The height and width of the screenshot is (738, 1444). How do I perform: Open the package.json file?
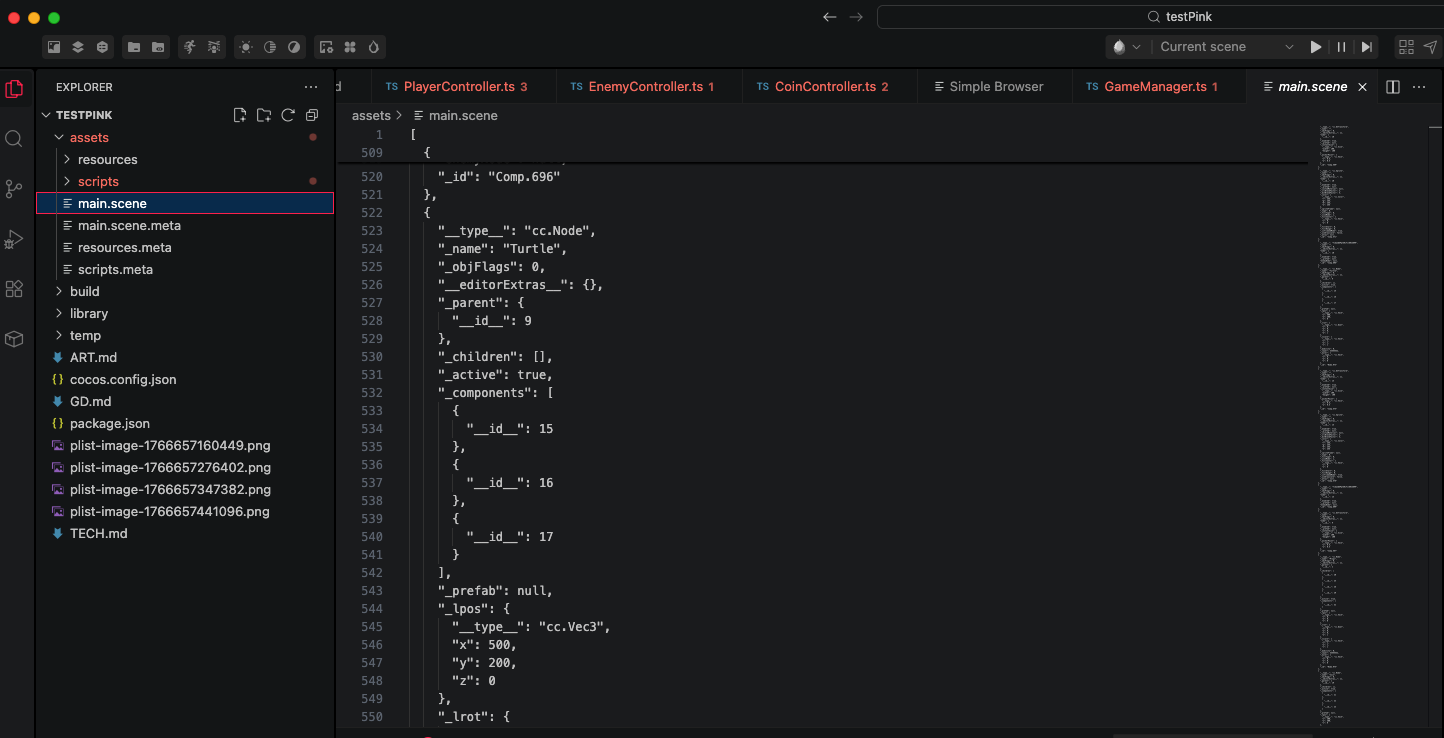point(109,423)
